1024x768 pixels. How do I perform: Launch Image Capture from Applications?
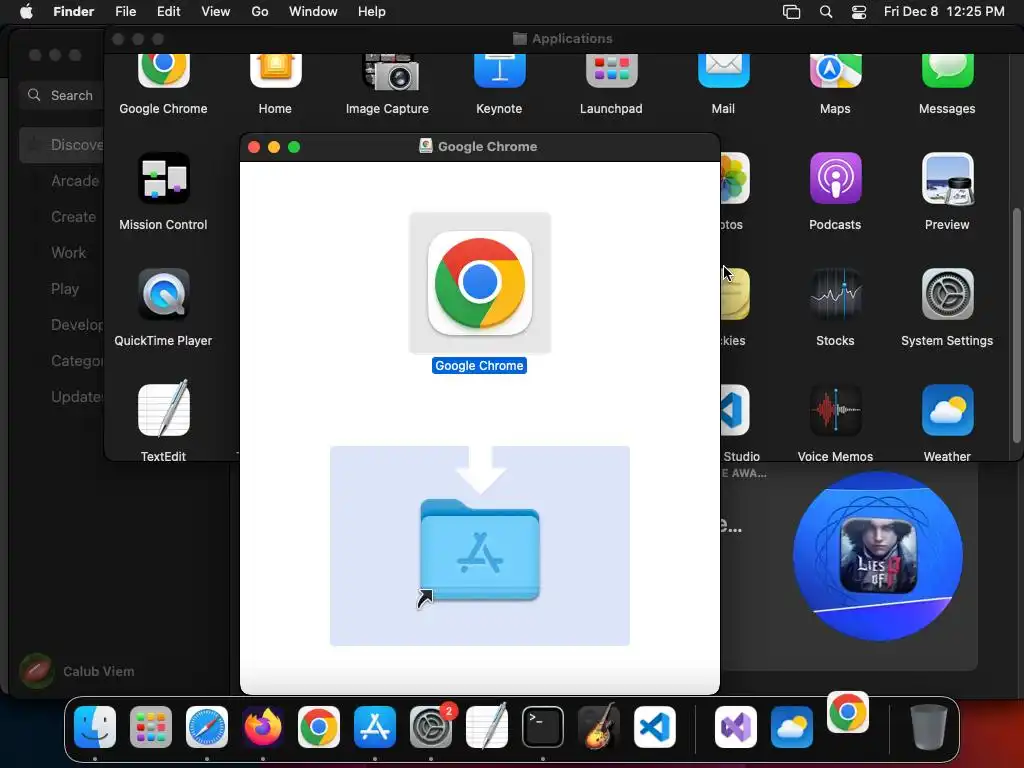point(391,72)
